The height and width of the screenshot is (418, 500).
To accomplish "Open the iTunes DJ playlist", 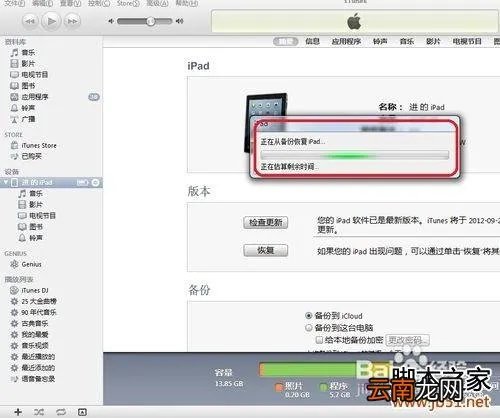I will [x=29, y=290].
